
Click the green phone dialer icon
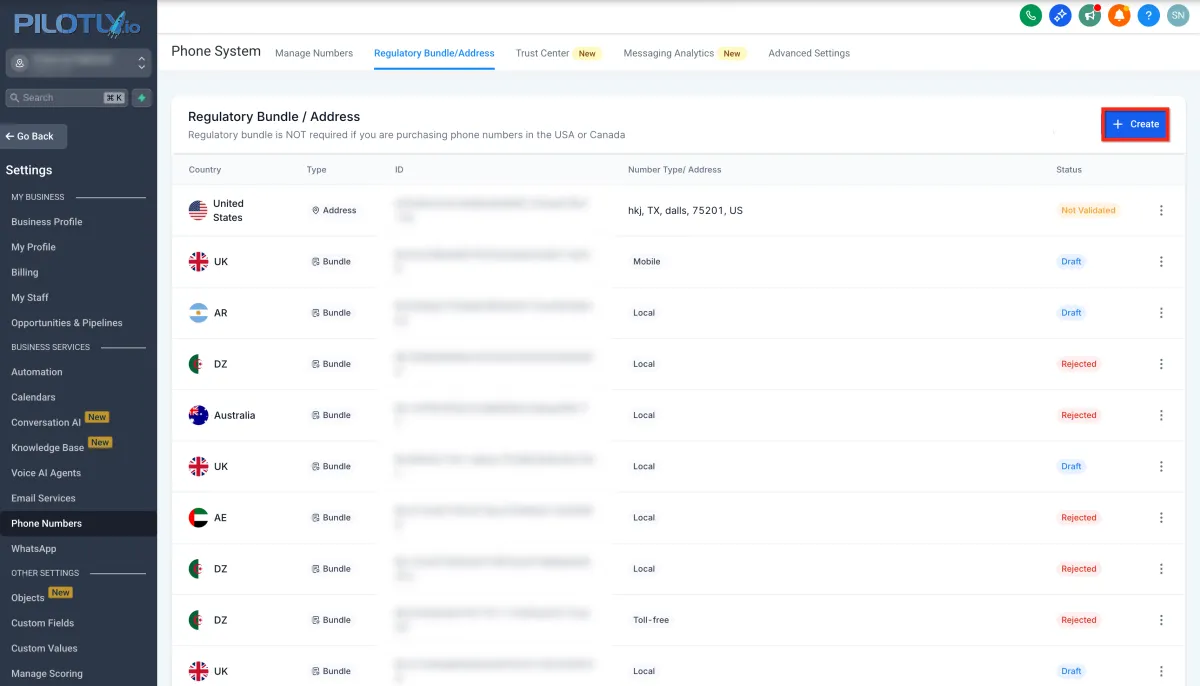(x=1030, y=15)
